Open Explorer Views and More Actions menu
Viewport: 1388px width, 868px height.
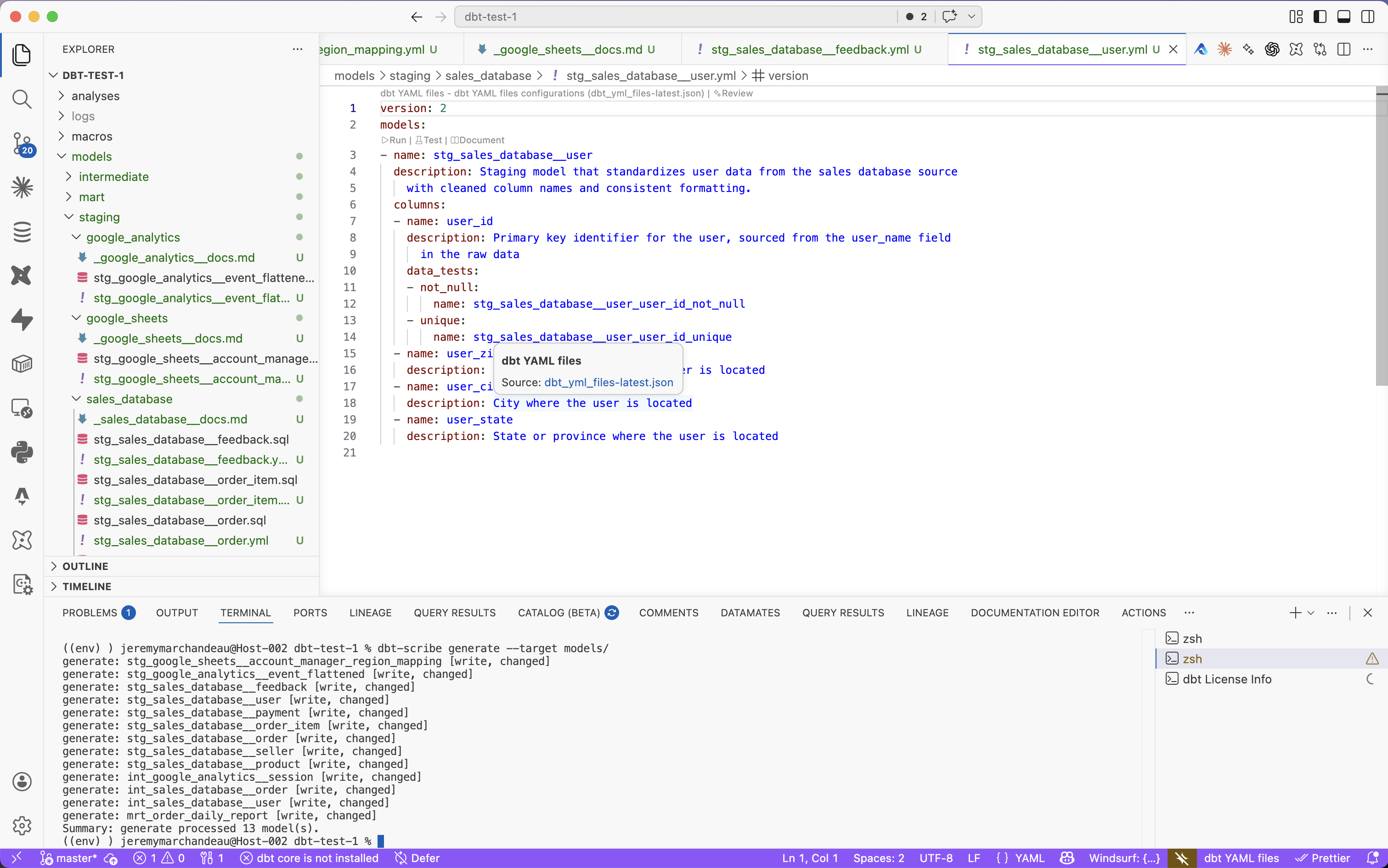tap(297, 50)
